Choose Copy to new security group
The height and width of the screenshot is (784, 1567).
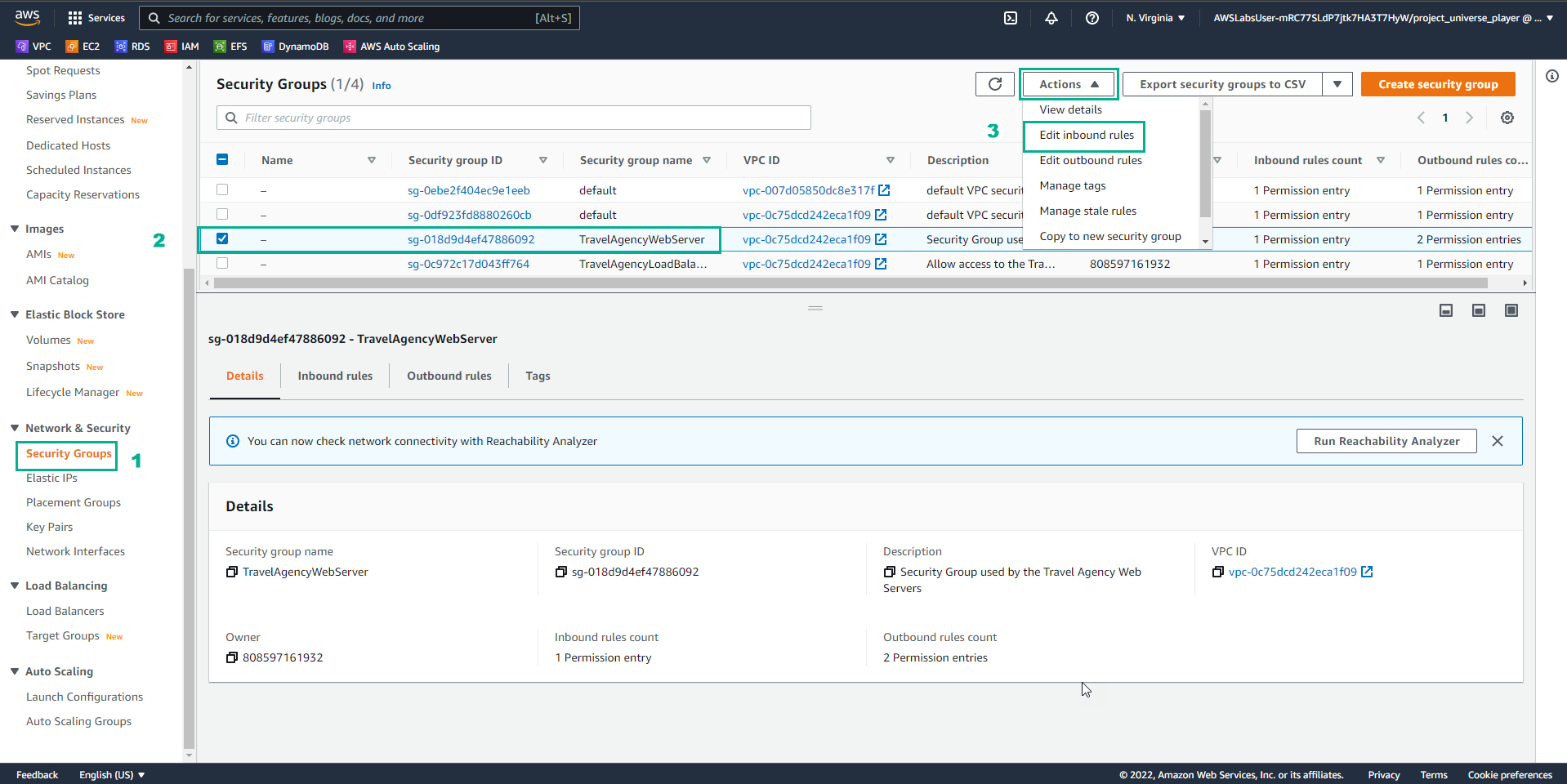point(1112,236)
